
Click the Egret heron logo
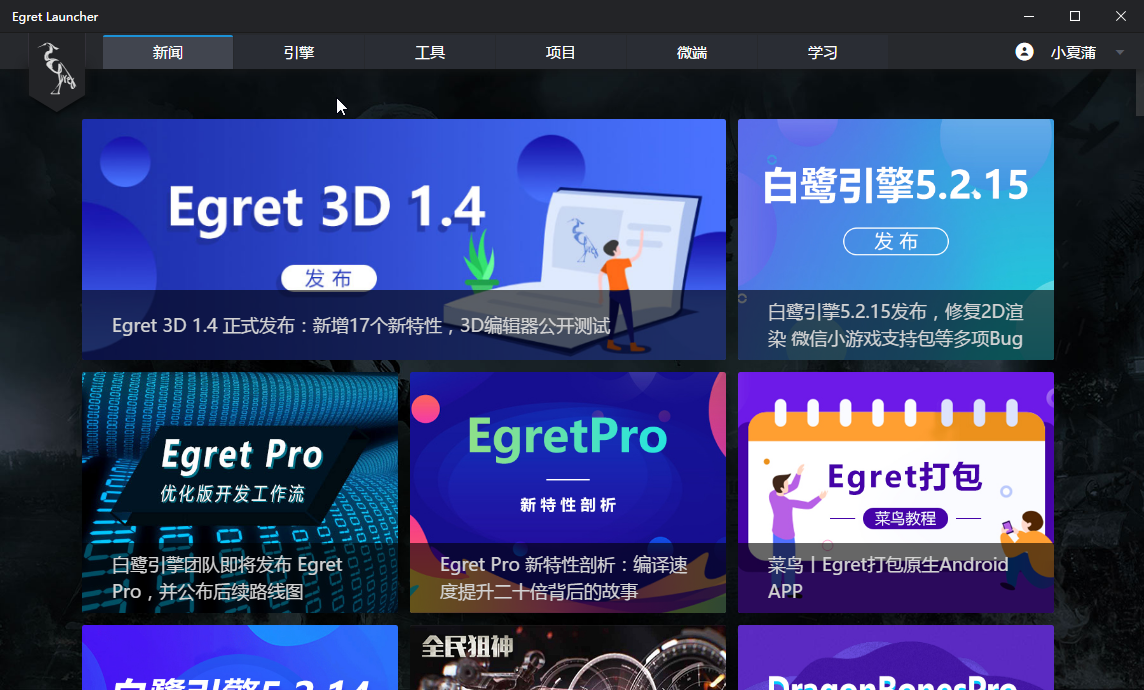(57, 75)
